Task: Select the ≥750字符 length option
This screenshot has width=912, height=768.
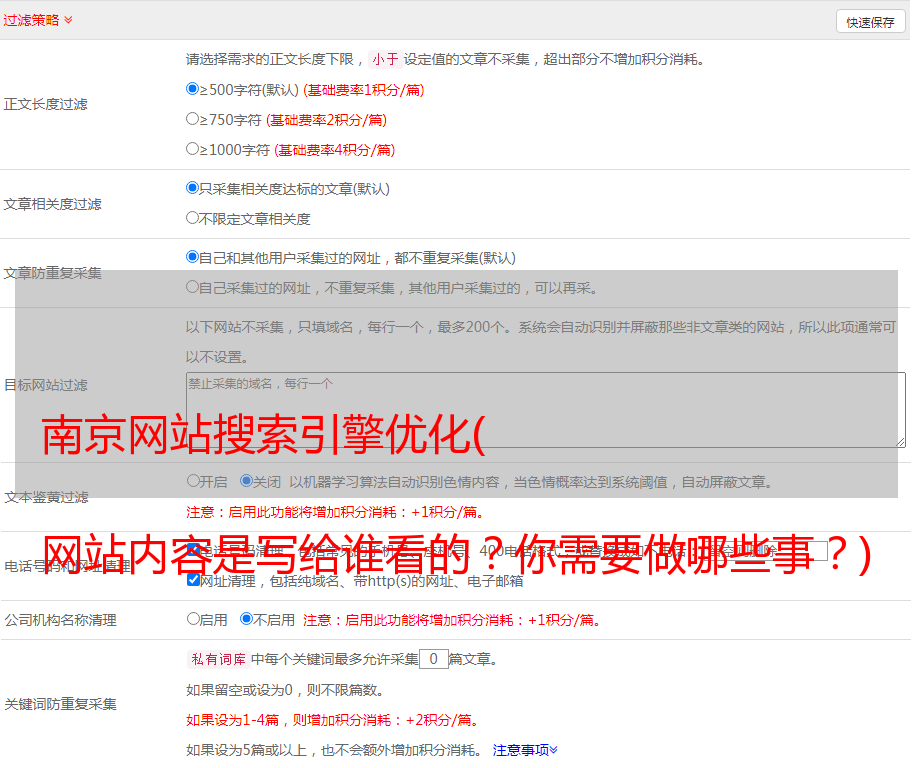Action: point(193,119)
